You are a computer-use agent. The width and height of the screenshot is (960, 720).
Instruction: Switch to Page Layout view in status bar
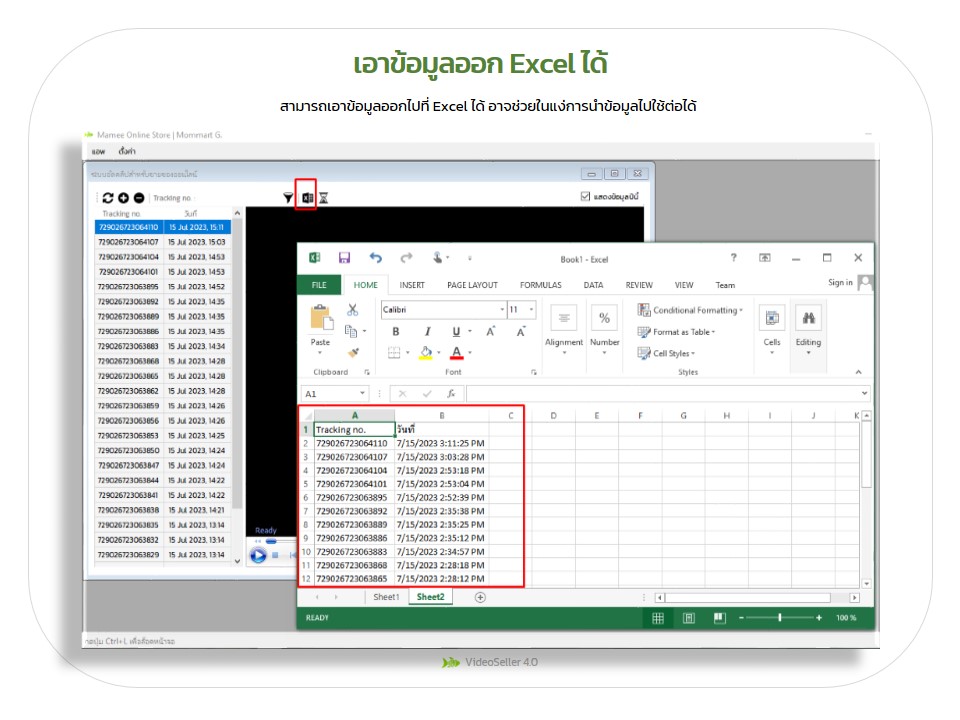[x=688, y=618]
